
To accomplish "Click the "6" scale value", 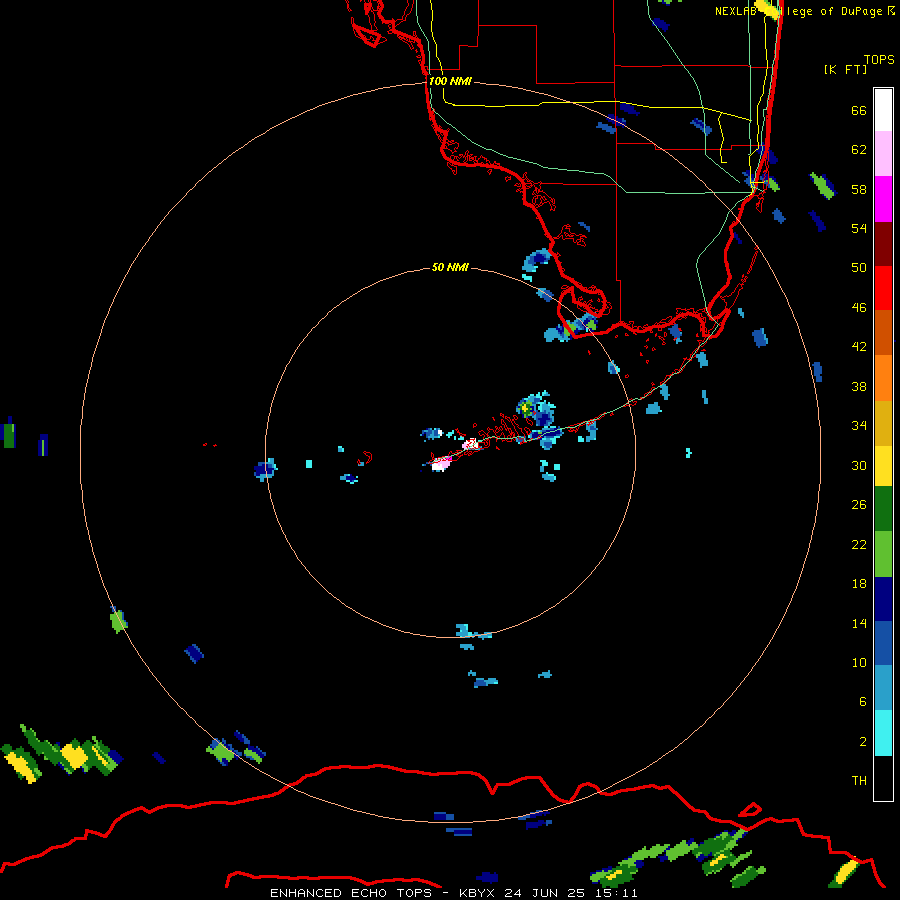I will pos(863,702).
